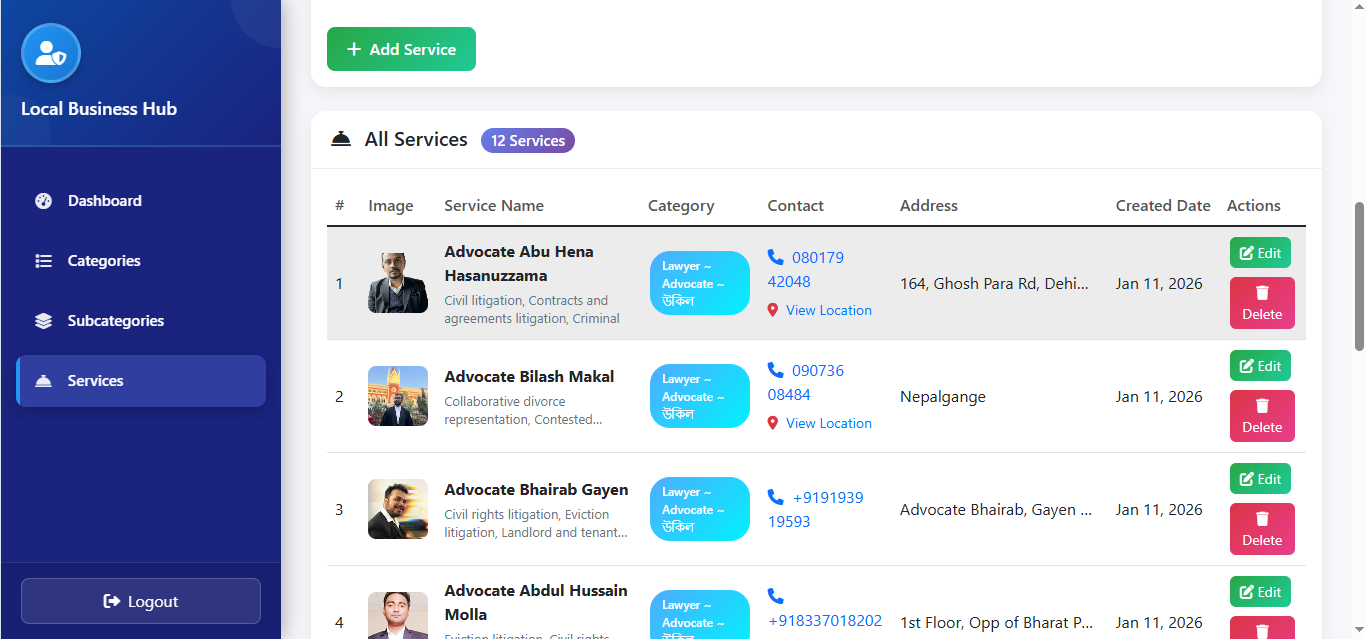Select the Services bell icon in sidebar
Viewport: 1366px width, 639px height.
point(43,380)
